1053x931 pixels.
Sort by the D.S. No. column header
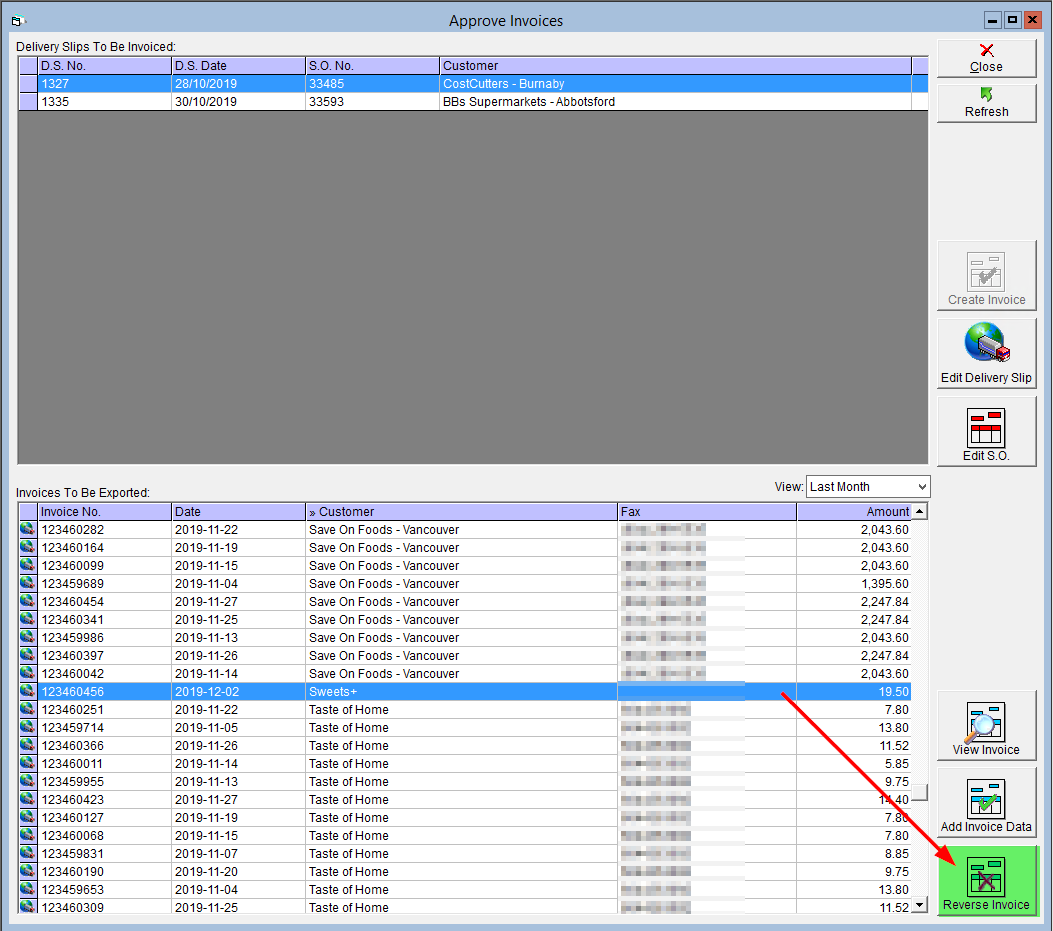click(104, 66)
